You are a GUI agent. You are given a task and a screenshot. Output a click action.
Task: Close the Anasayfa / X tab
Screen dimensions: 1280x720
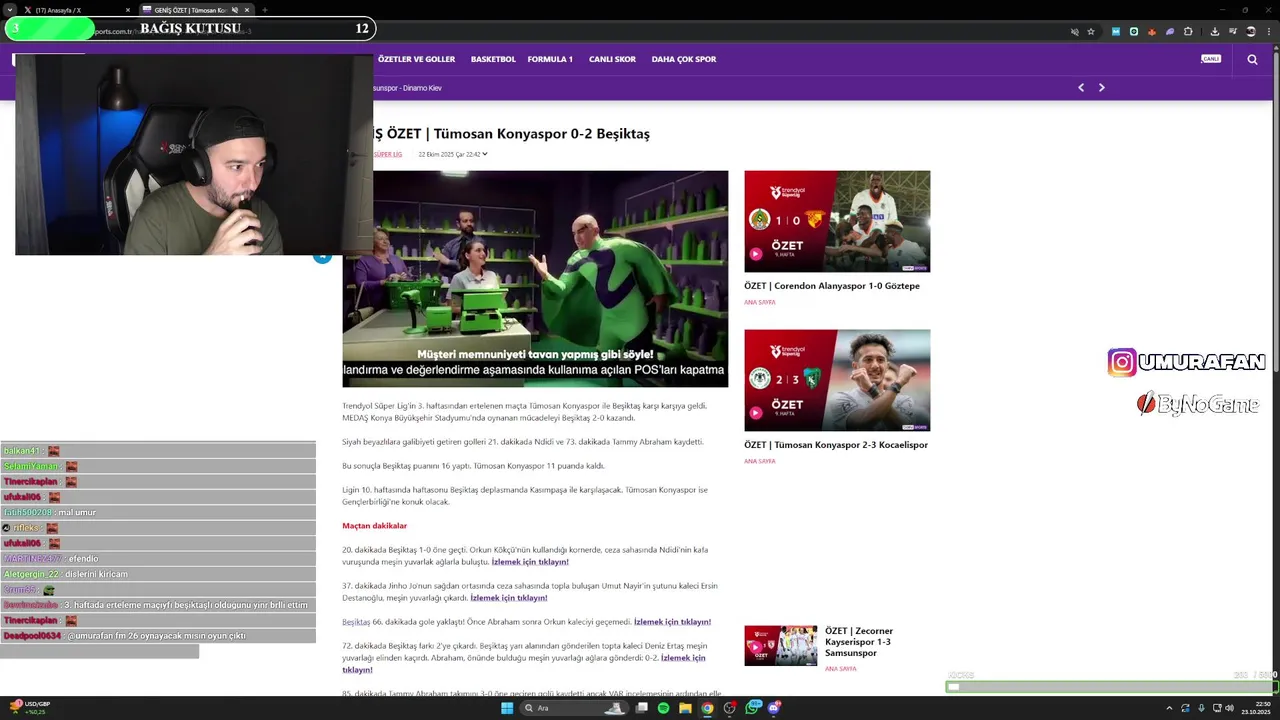(x=128, y=10)
